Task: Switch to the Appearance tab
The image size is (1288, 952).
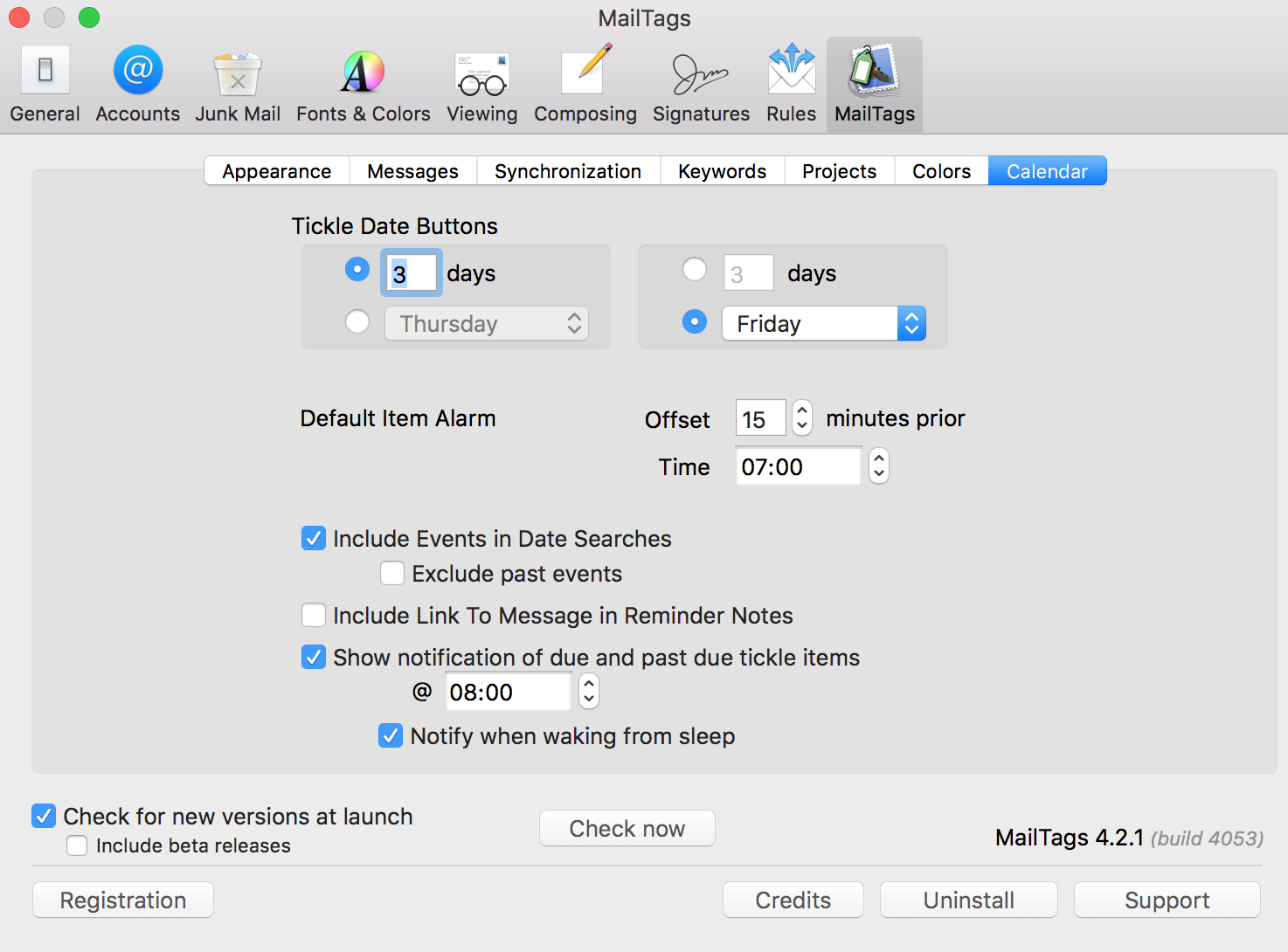Action: [277, 171]
